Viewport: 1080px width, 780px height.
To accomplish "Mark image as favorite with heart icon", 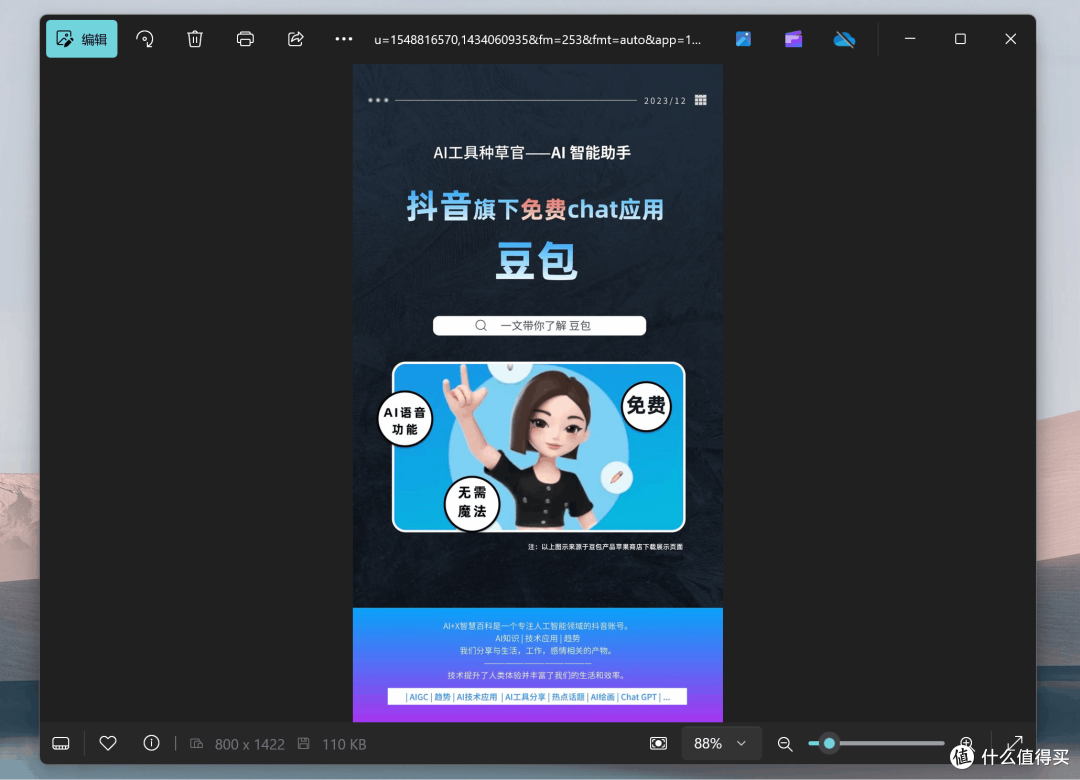I will click(x=108, y=743).
